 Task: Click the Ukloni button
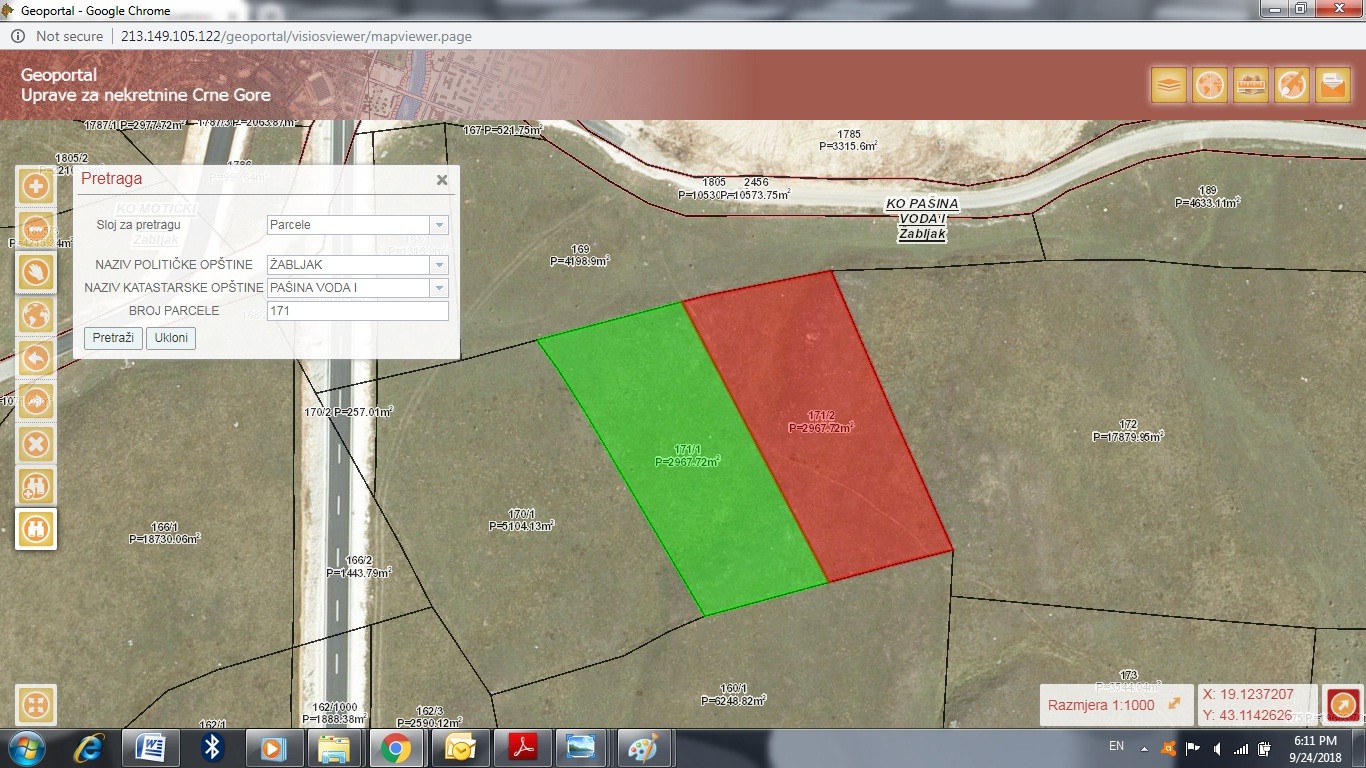[x=171, y=338]
